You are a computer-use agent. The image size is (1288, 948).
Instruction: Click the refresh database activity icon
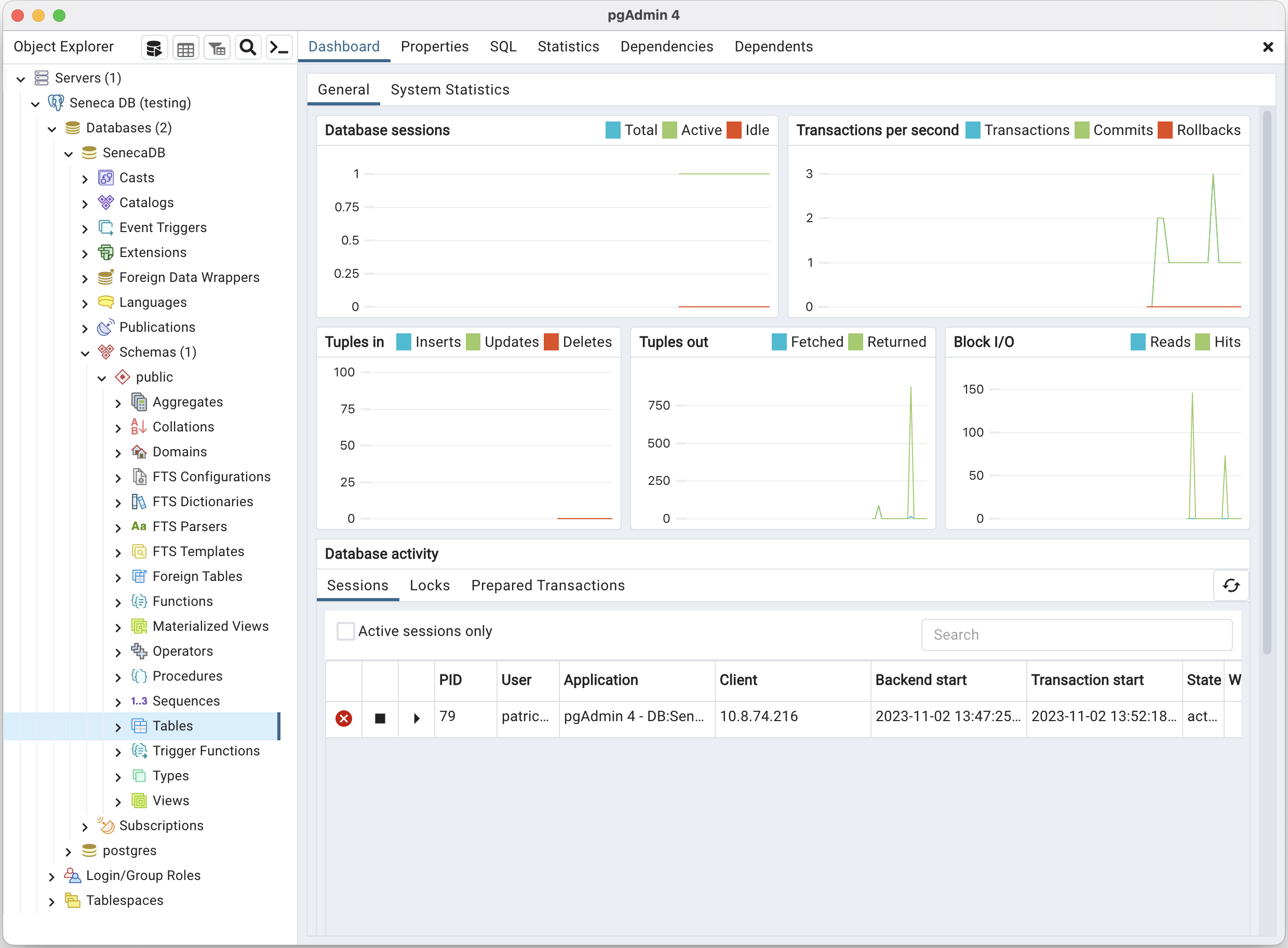[x=1231, y=585]
